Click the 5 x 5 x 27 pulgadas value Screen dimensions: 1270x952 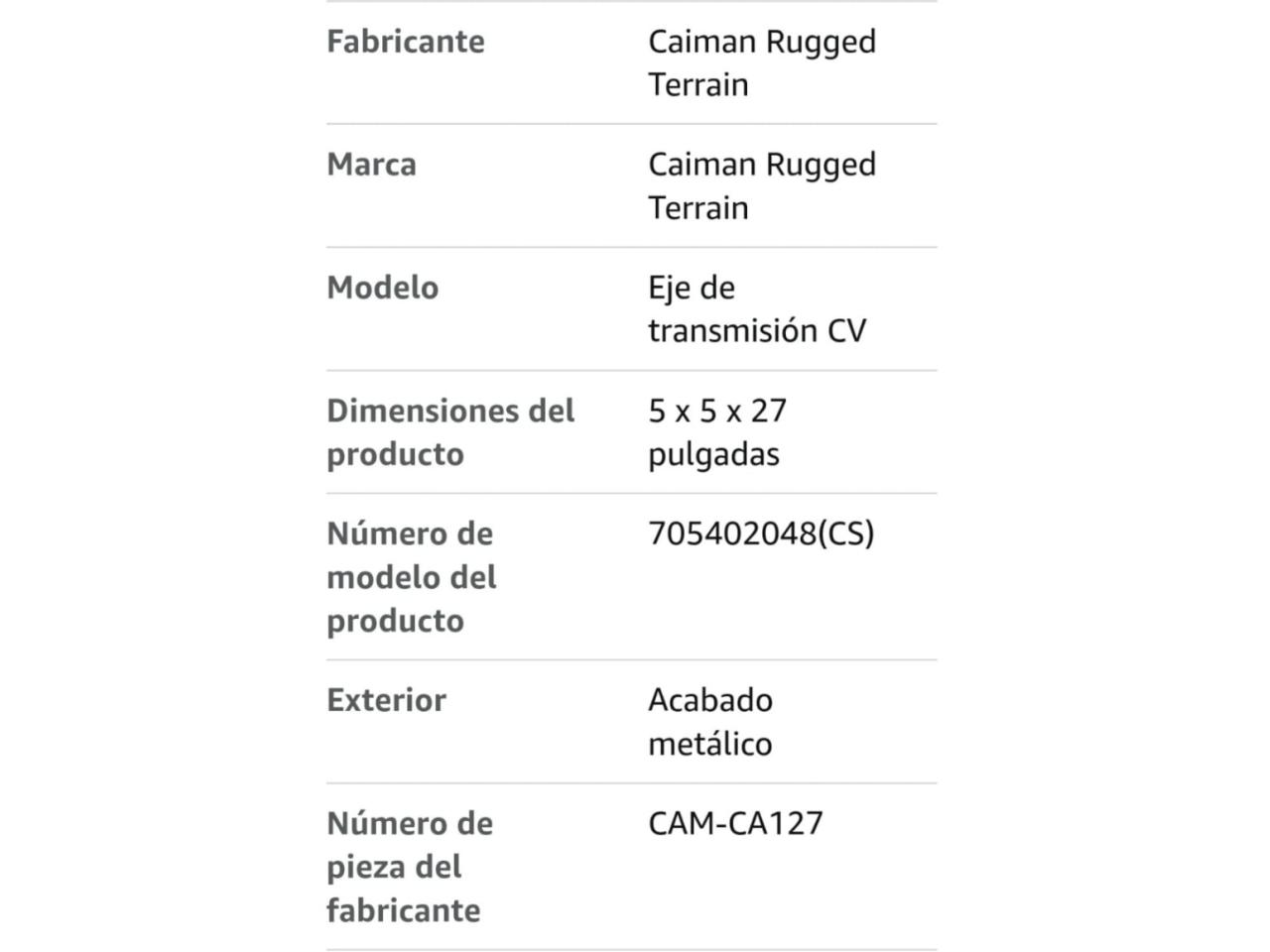[x=717, y=431]
